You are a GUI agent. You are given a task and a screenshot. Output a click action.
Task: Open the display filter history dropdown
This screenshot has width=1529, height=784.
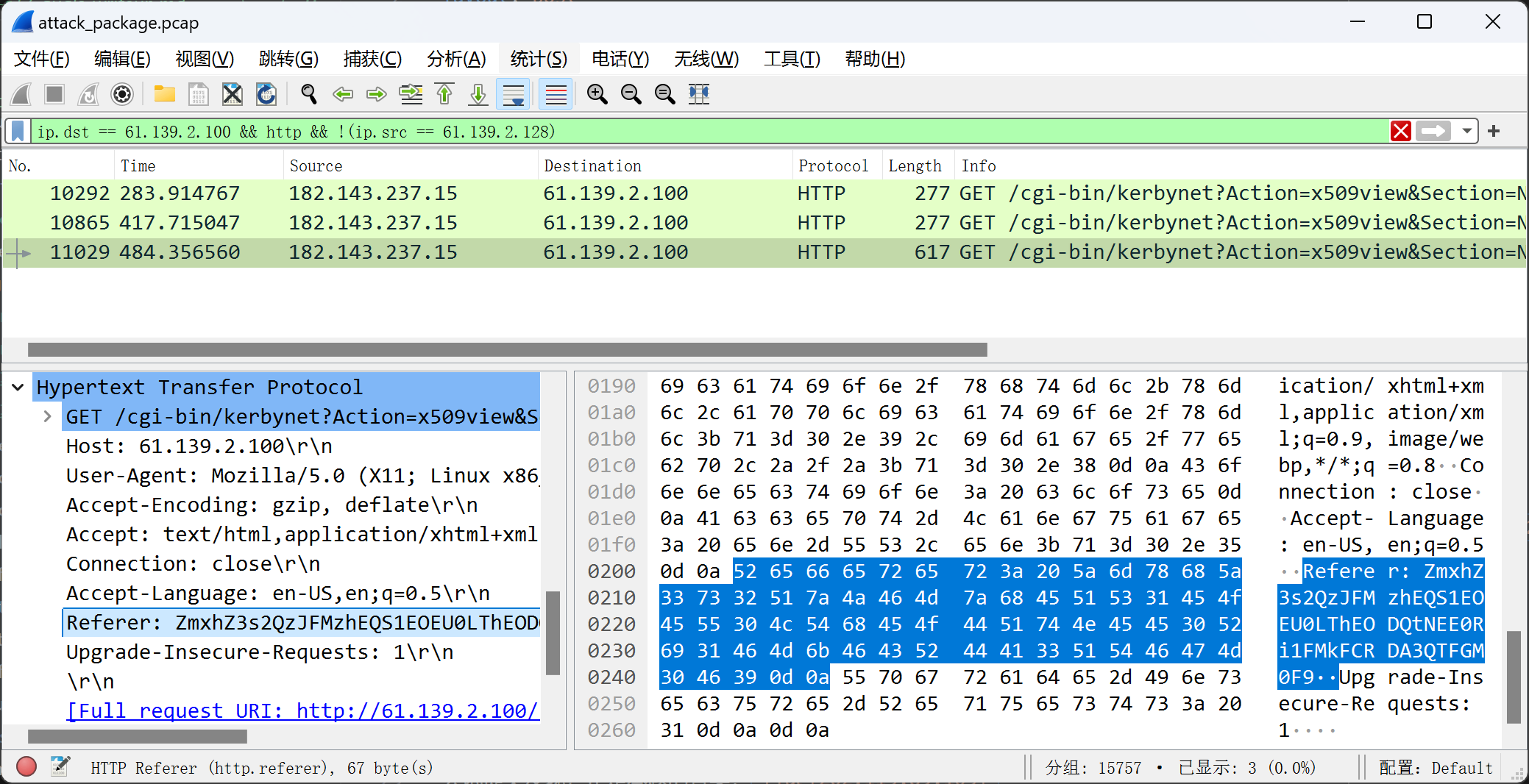[1467, 132]
